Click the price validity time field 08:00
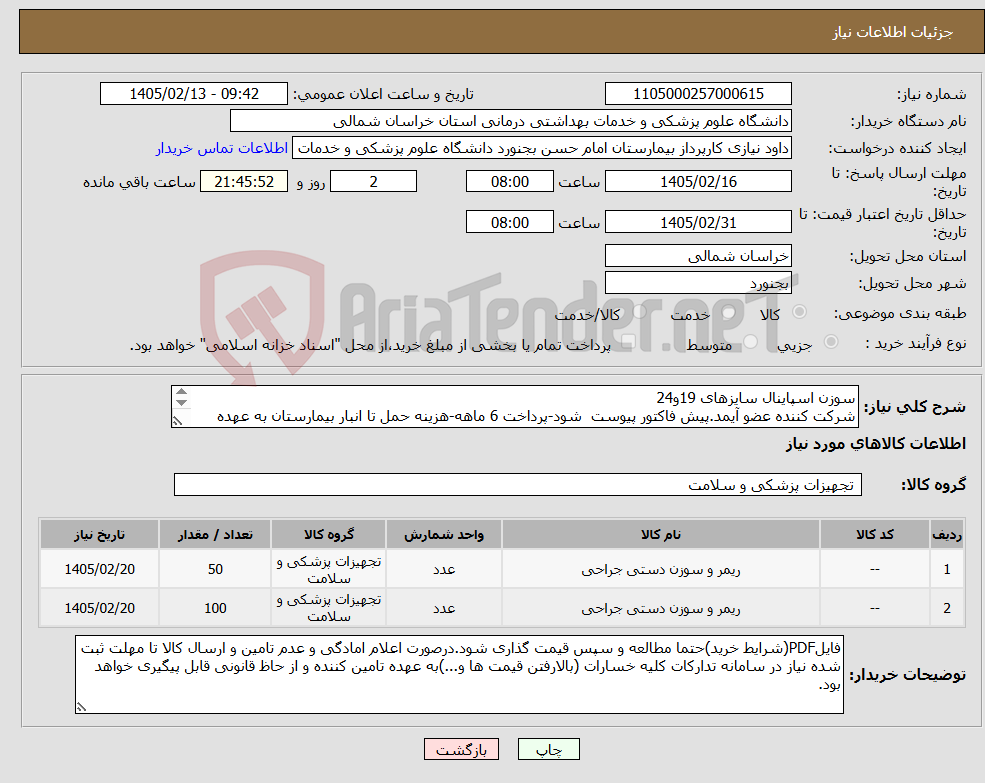This screenshot has height=783, width=985. 509,222
